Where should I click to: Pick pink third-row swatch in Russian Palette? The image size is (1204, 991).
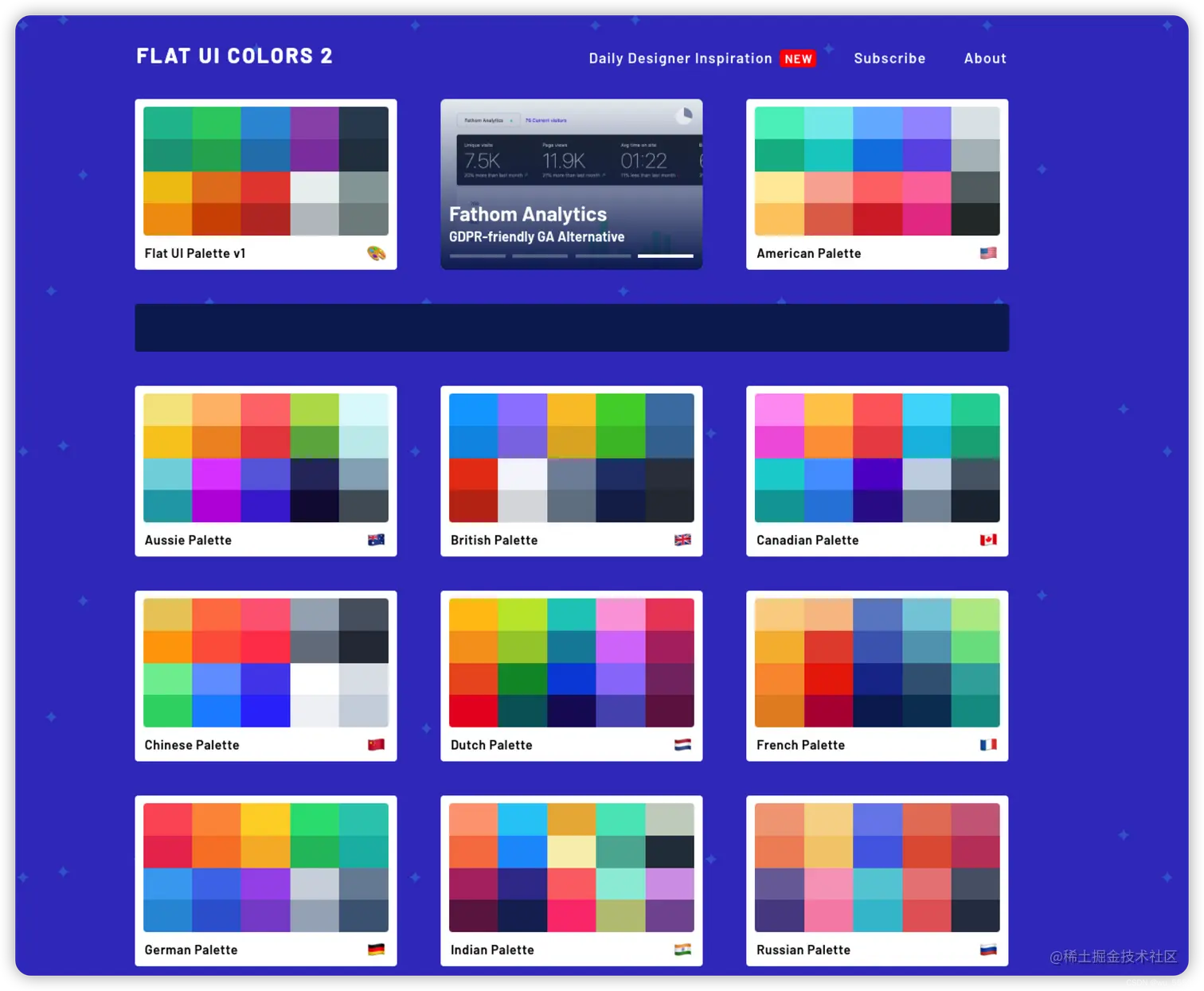coord(829,884)
